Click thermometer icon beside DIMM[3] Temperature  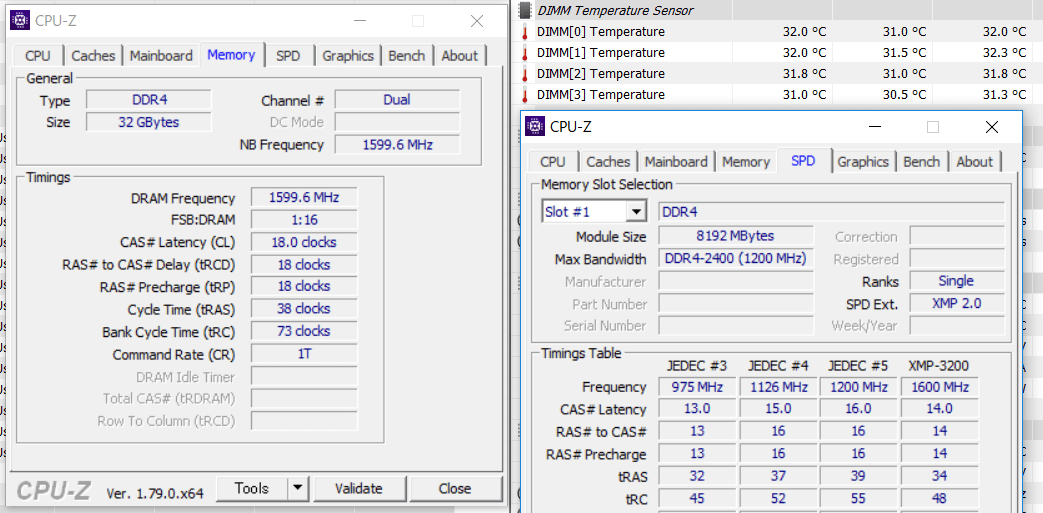[x=524, y=95]
